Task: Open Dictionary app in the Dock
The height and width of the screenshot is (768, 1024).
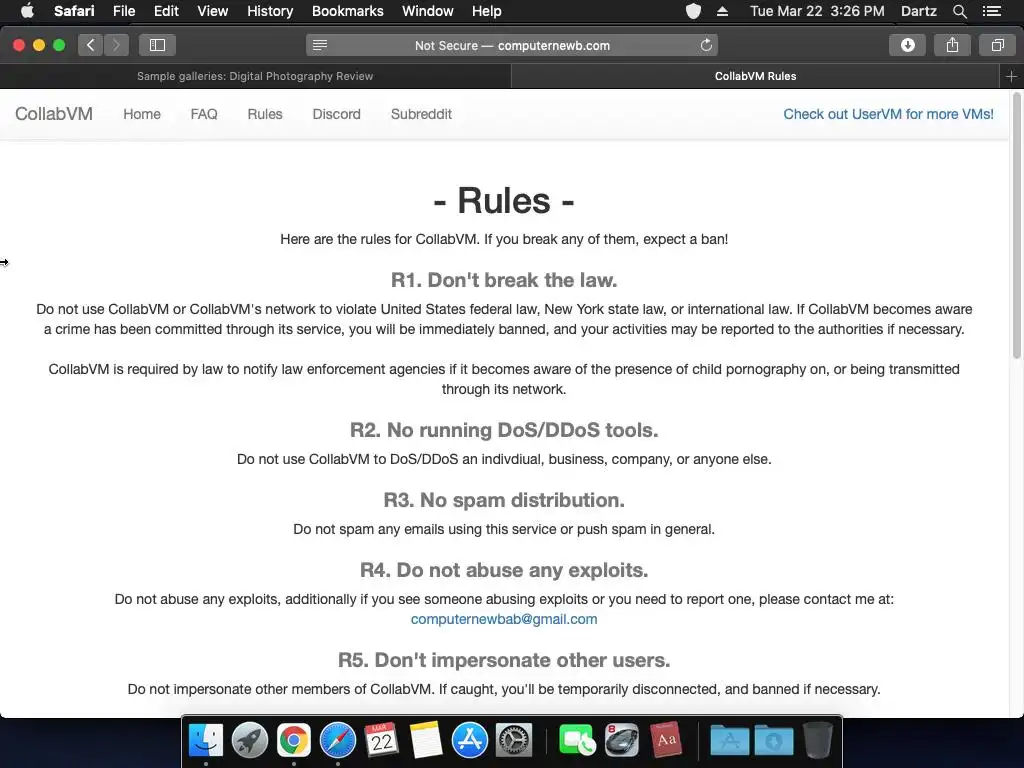Action: click(x=665, y=741)
